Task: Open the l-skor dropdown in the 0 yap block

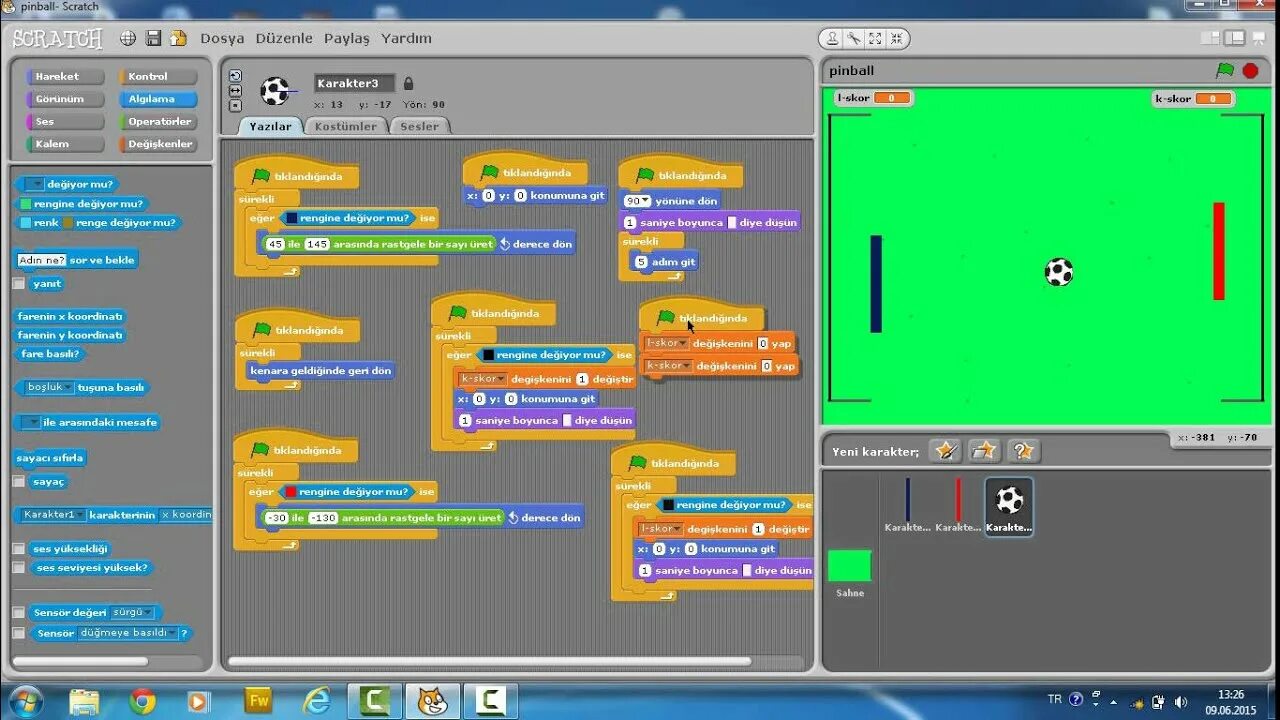Action: (667, 343)
